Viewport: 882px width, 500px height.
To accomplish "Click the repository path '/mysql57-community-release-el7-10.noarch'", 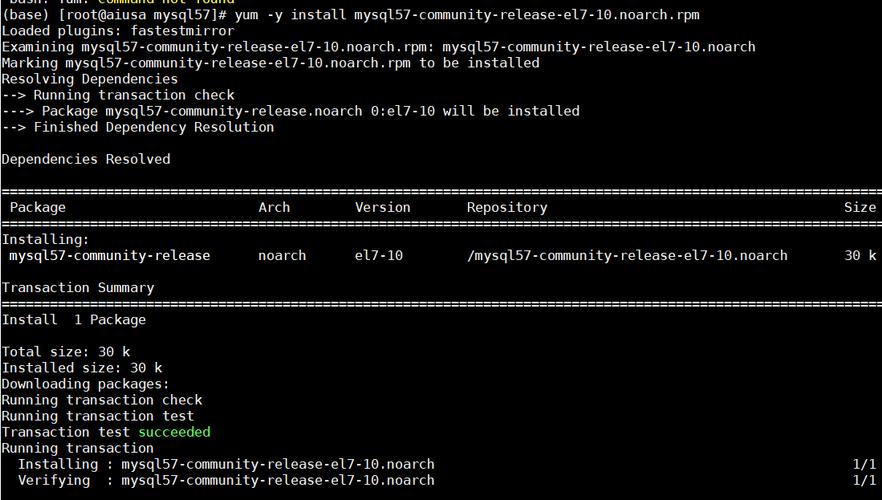I will pyautogui.click(x=627, y=255).
